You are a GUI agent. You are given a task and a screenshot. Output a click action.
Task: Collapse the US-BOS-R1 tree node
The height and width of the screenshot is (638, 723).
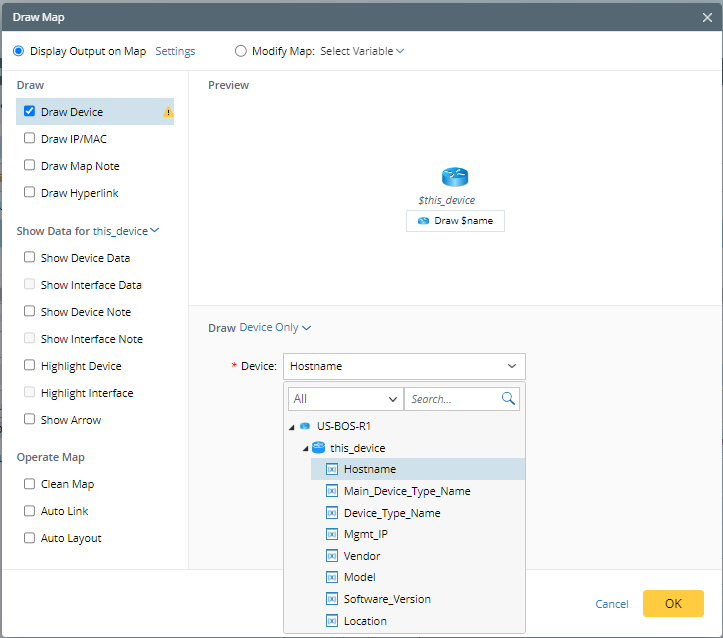pos(292,427)
